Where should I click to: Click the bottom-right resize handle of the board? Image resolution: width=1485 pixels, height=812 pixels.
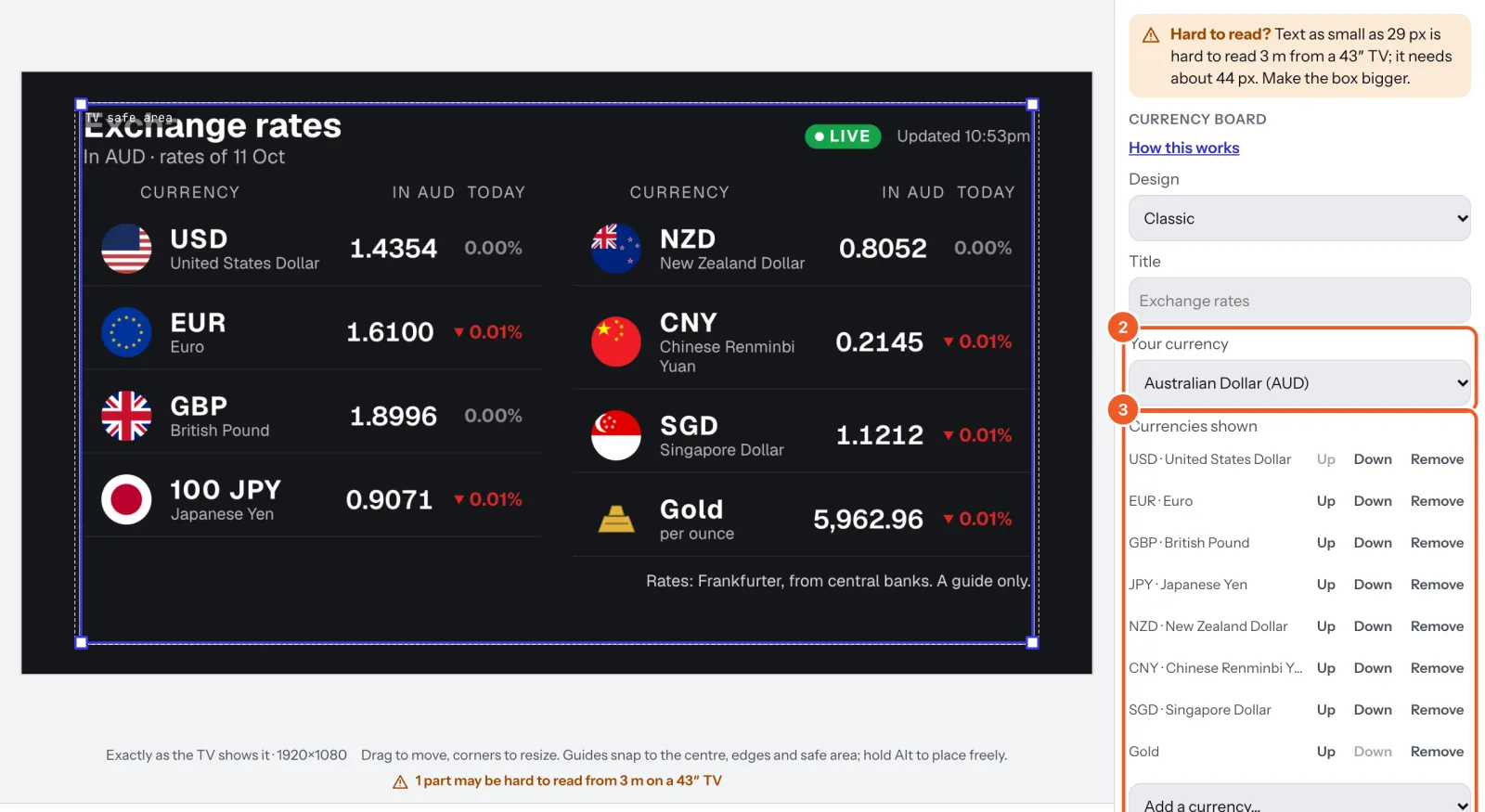1032,642
